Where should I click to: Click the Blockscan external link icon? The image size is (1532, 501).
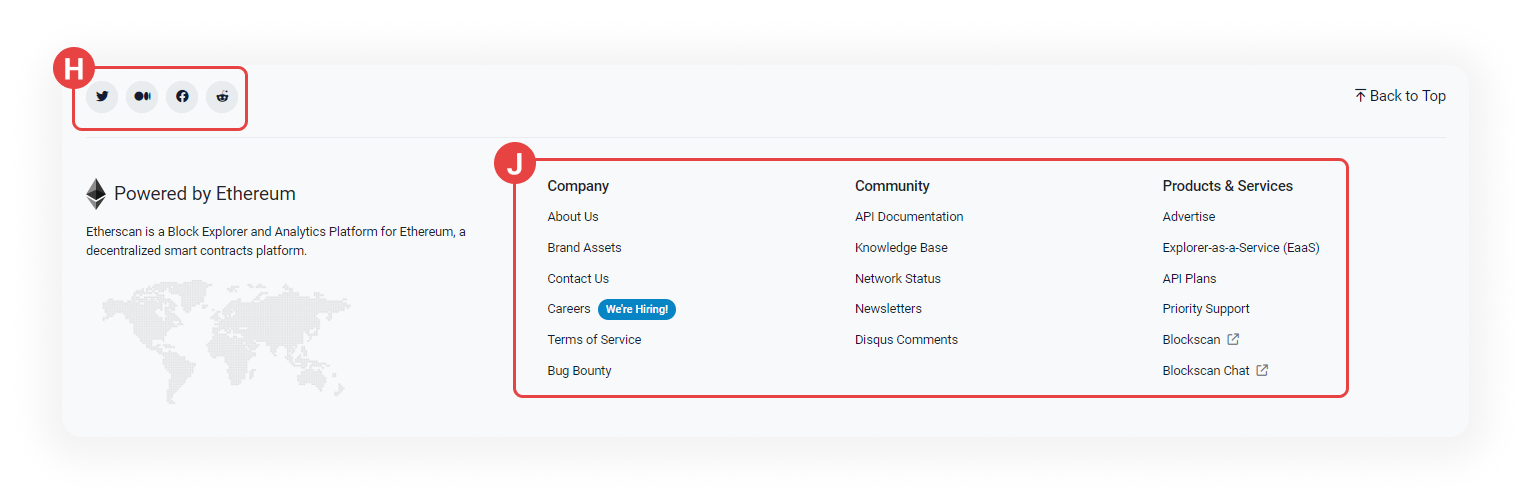click(x=1233, y=340)
